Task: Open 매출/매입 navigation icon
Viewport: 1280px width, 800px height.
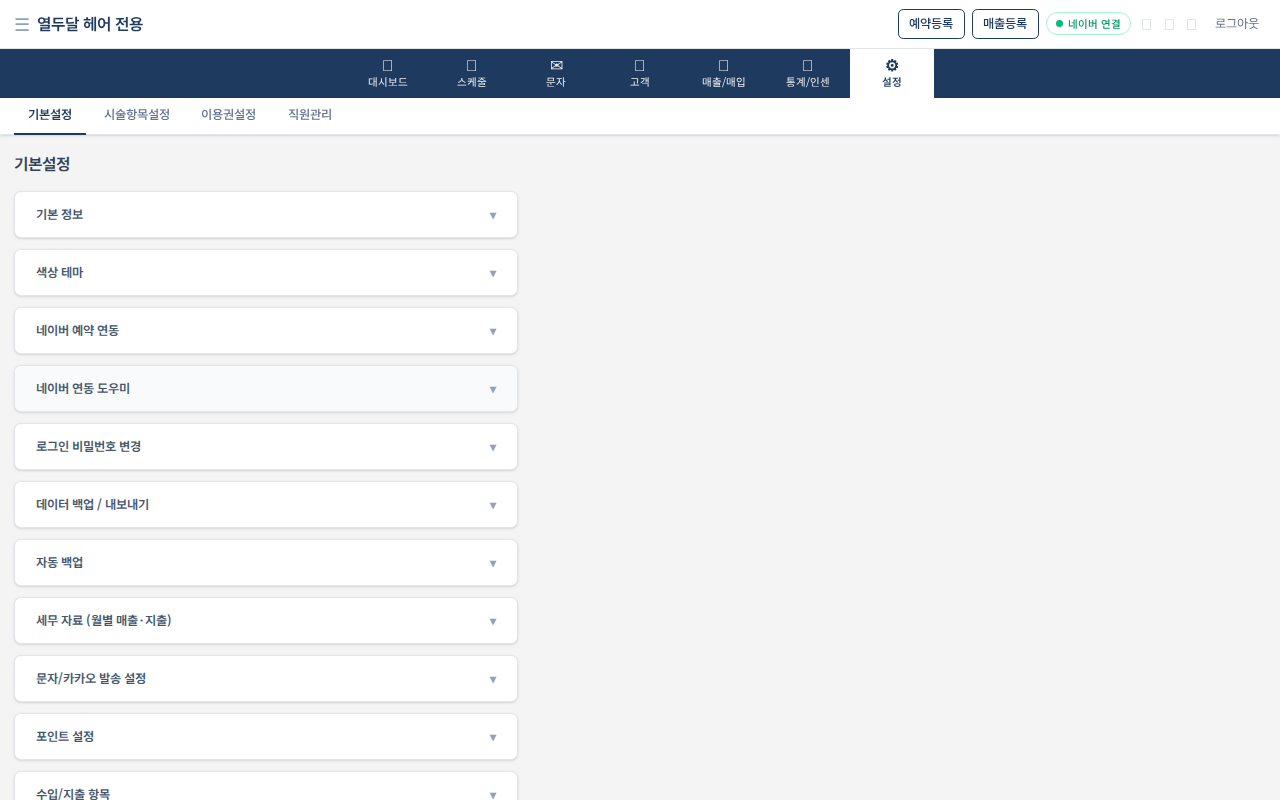Action: 724,65
